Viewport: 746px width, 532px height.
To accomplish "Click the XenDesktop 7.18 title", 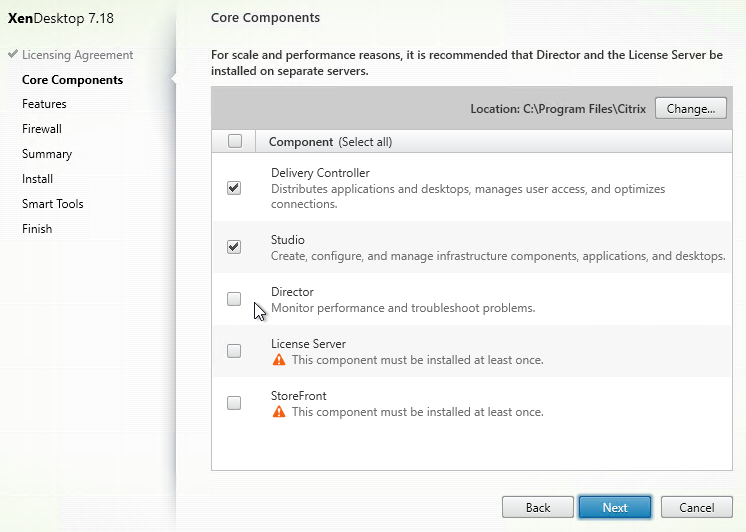I will 61,18.
